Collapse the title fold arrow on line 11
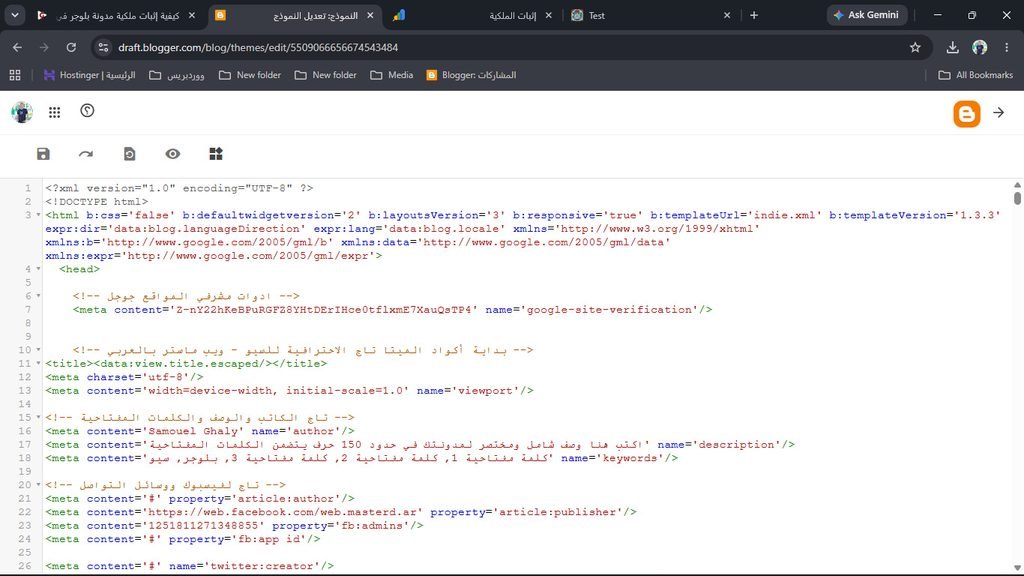 click(39, 363)
